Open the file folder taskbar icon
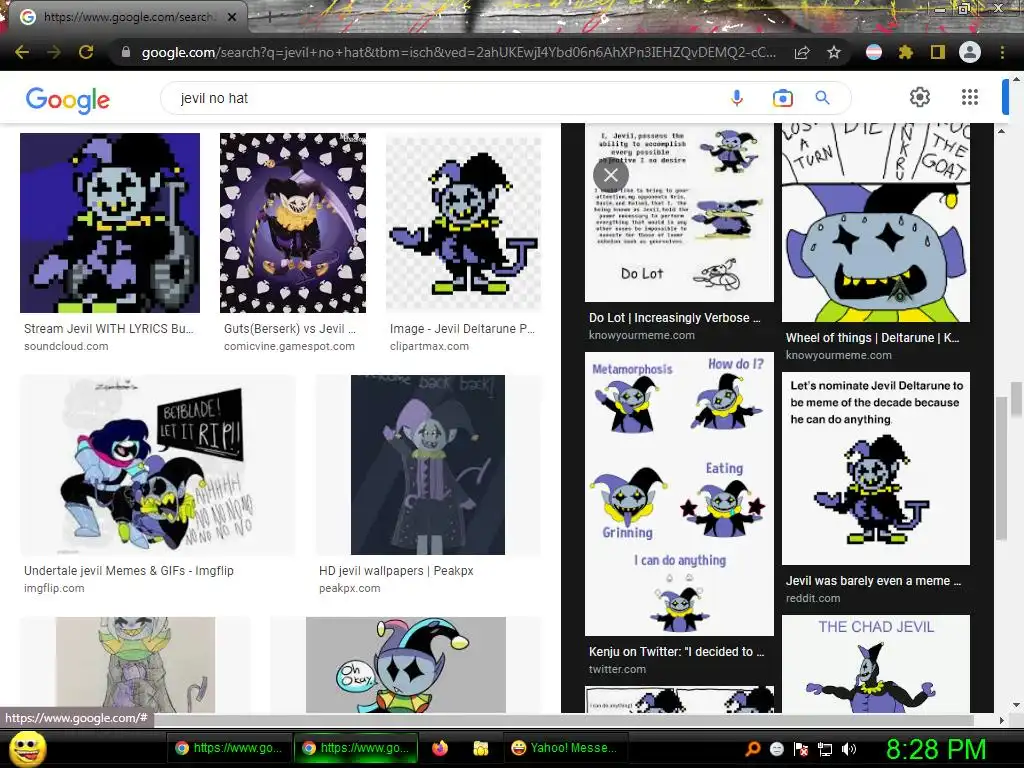The width and height of the screenshot is (1024, 768). (481, 748)
